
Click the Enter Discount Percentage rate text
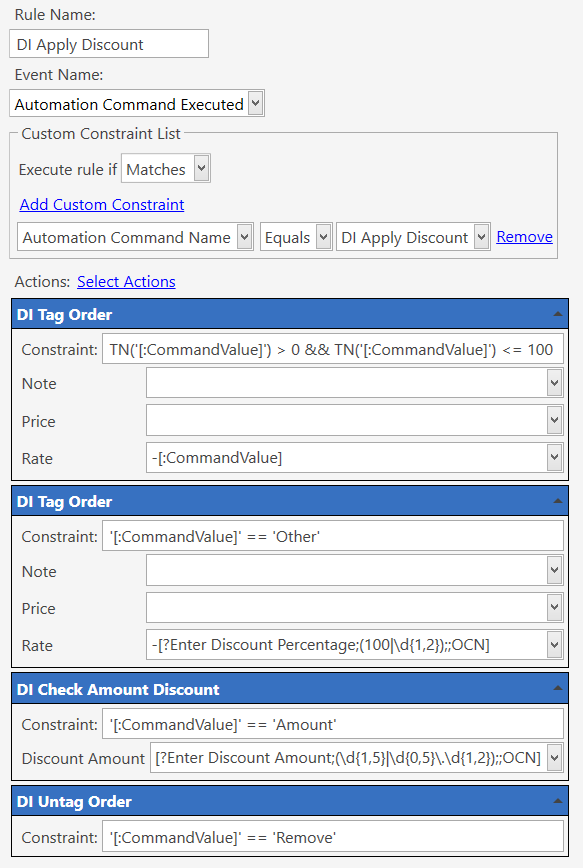click(321, 644)
